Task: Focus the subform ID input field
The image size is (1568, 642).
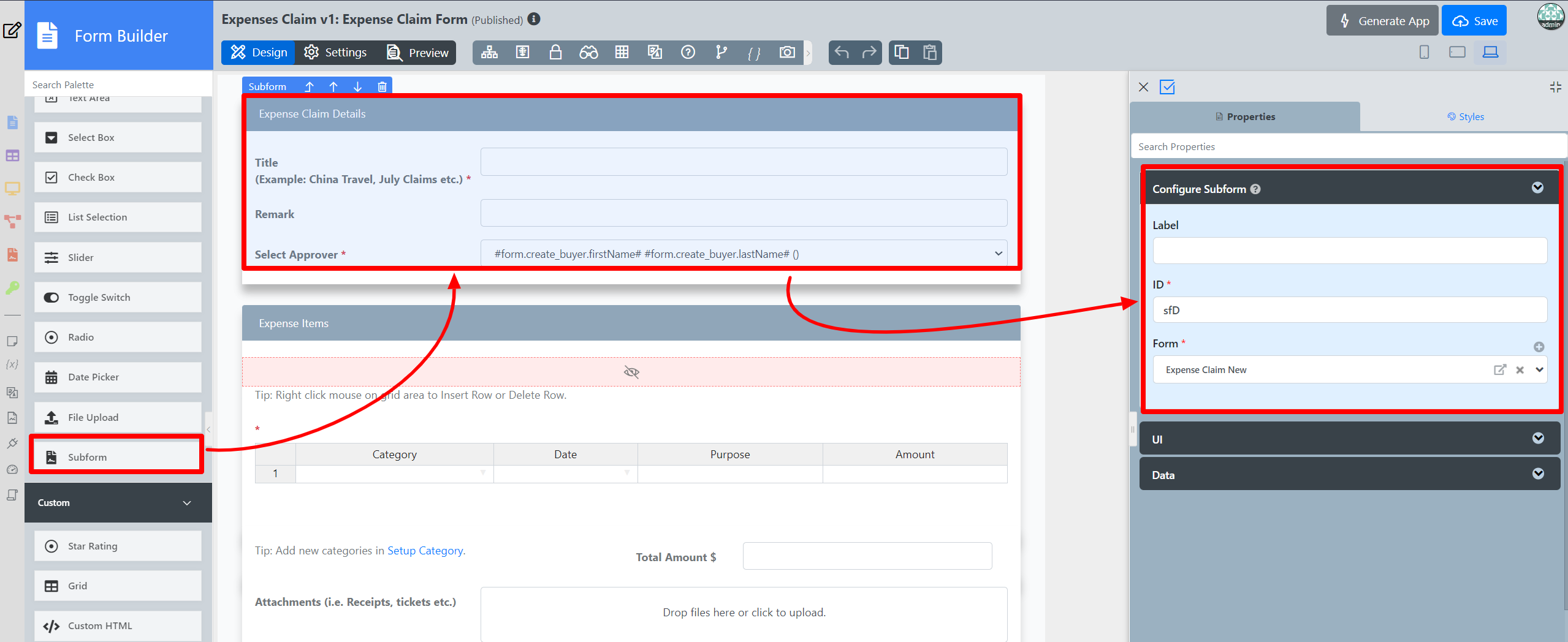Action: pyautogui.click(x=1349, y=310)
